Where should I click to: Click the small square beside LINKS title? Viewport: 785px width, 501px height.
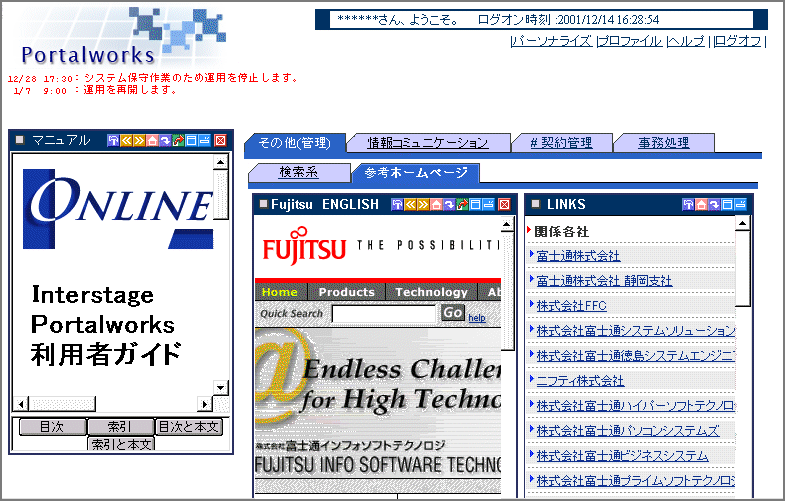(536, 204)
